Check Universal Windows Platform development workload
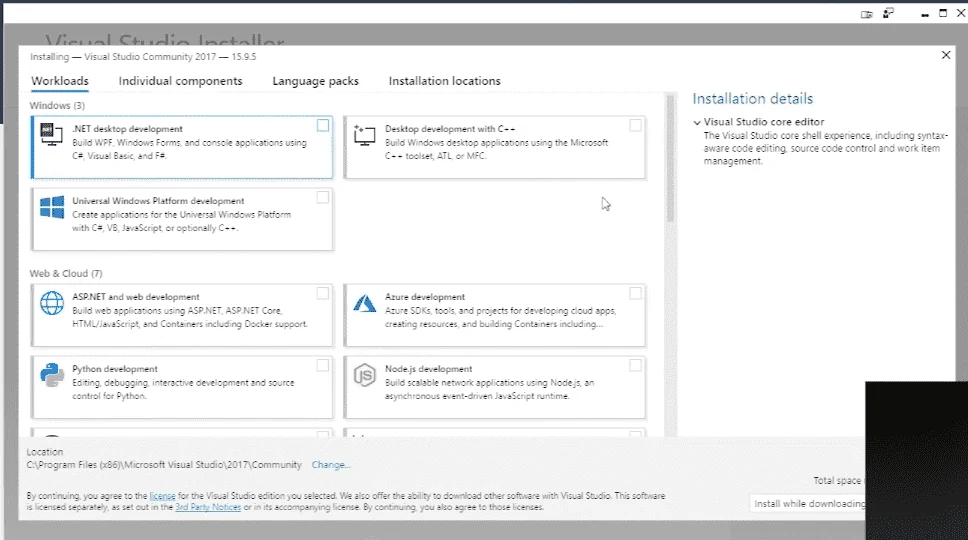 tap(323, 197)
